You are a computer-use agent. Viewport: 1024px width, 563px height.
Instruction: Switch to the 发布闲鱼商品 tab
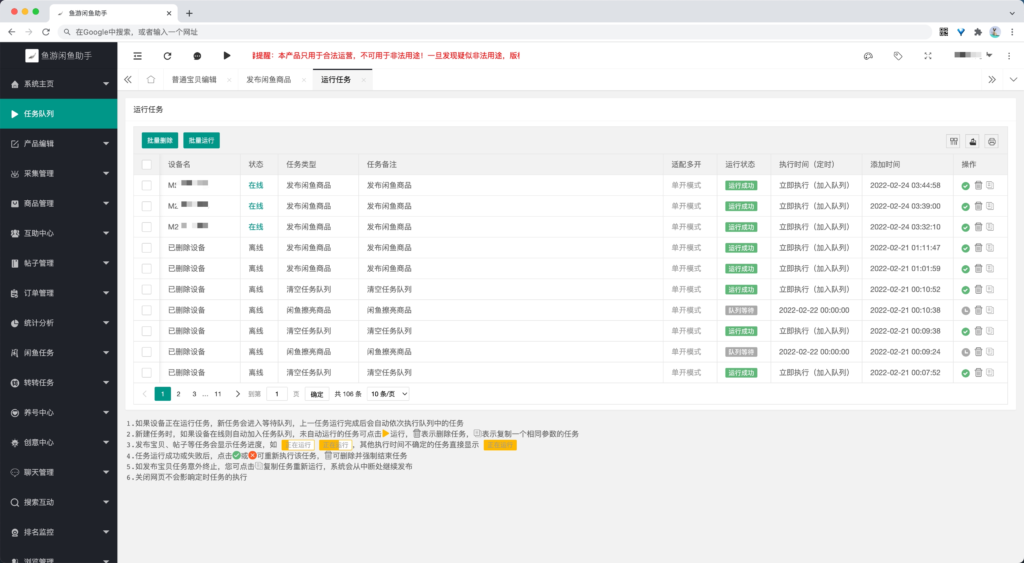[x=268, y=79]
